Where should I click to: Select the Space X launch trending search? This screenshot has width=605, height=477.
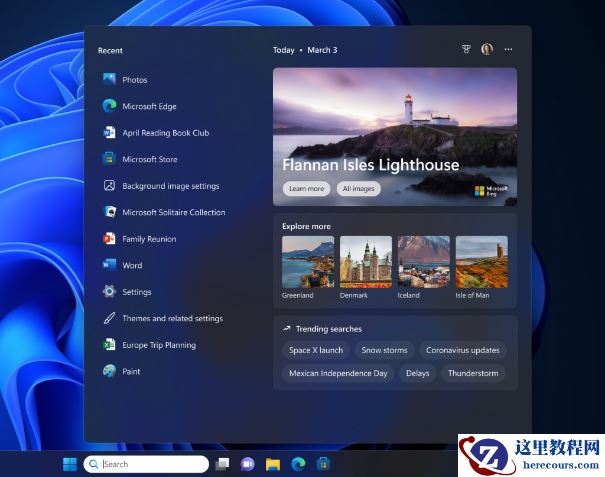316,350
